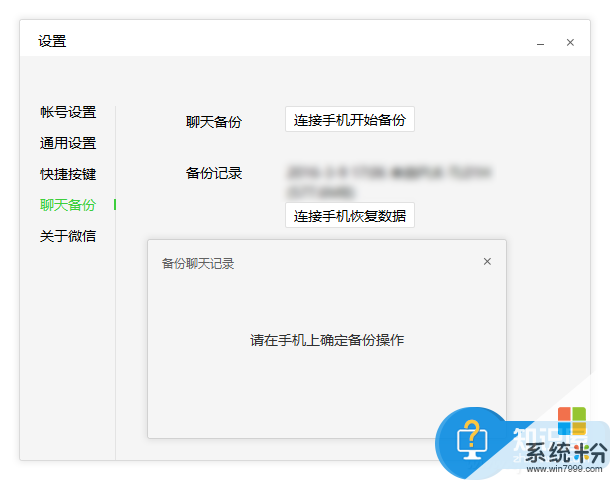Click the 备份聊天记录 dialog title
This screenshot has height=480, width=610.
coord(198,264)
